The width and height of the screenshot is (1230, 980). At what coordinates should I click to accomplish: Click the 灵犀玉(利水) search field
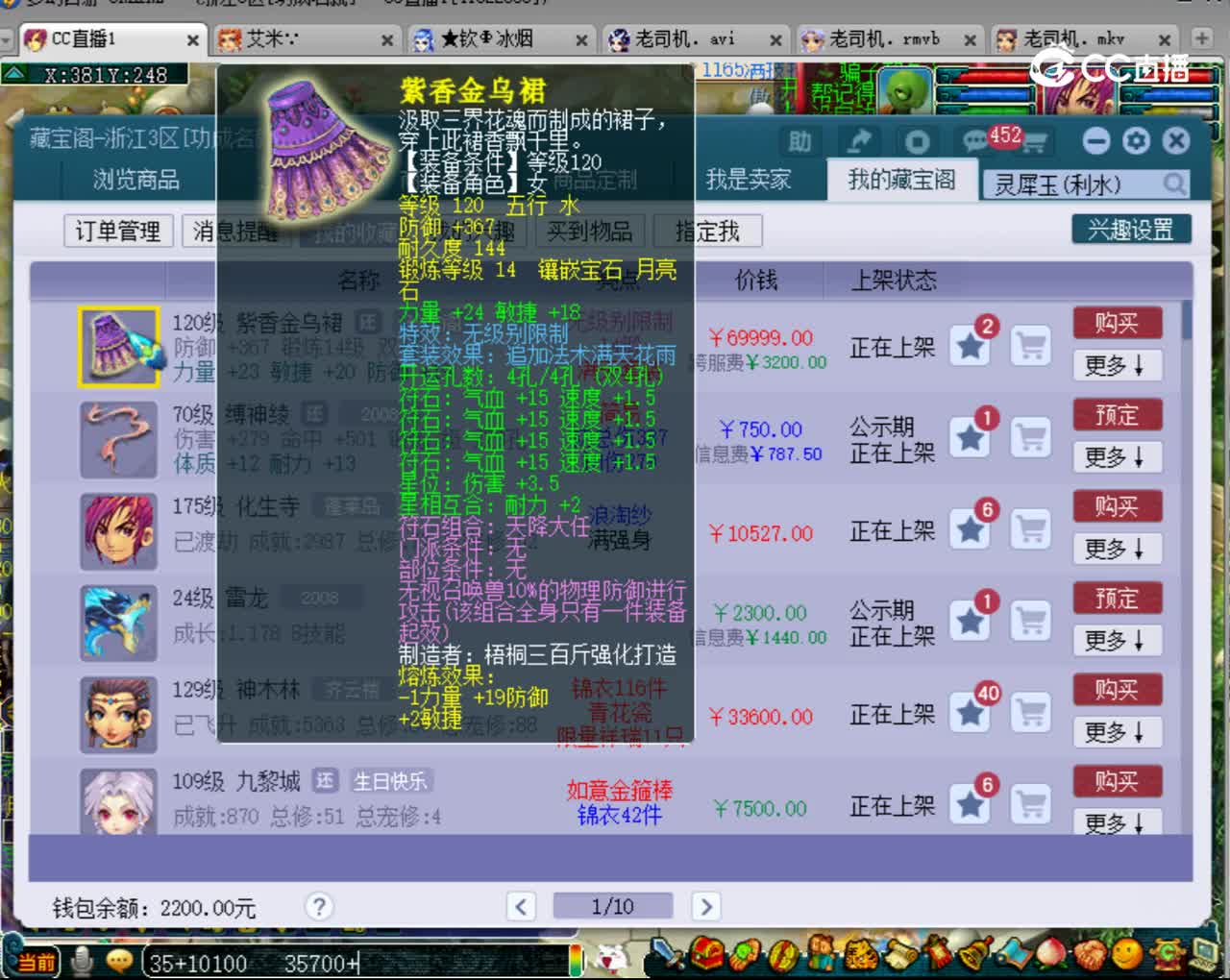1070,184
